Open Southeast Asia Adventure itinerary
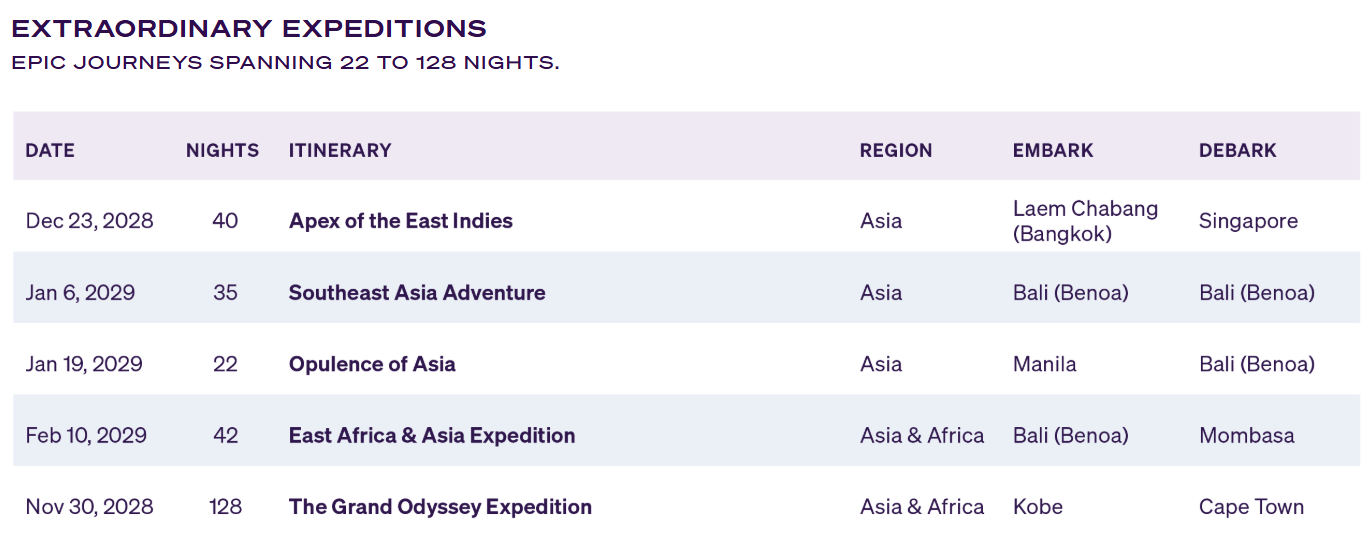 pyautogui.click(x=417, y=293)
